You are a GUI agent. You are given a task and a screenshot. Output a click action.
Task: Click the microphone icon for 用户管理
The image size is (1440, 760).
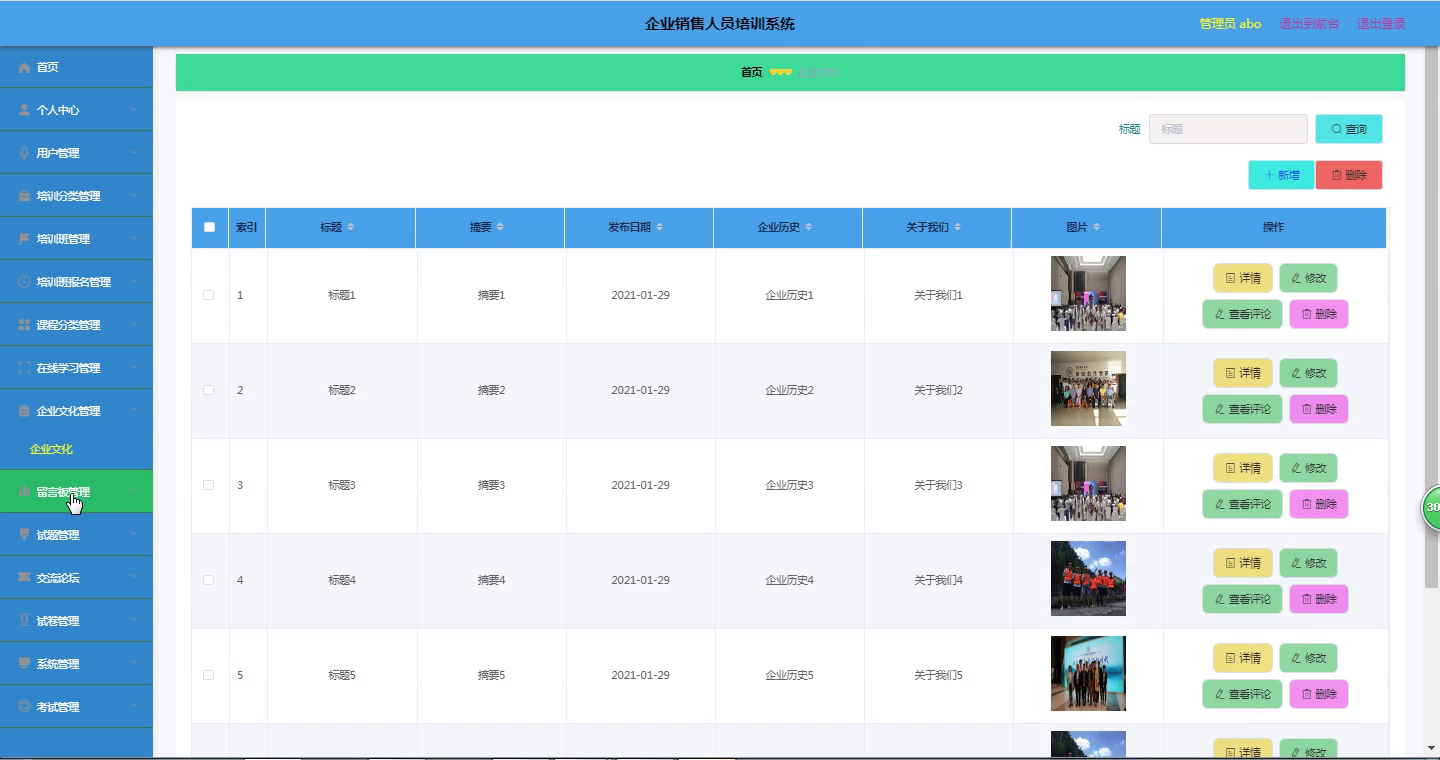pyautogui.click(x=24, y=153)
